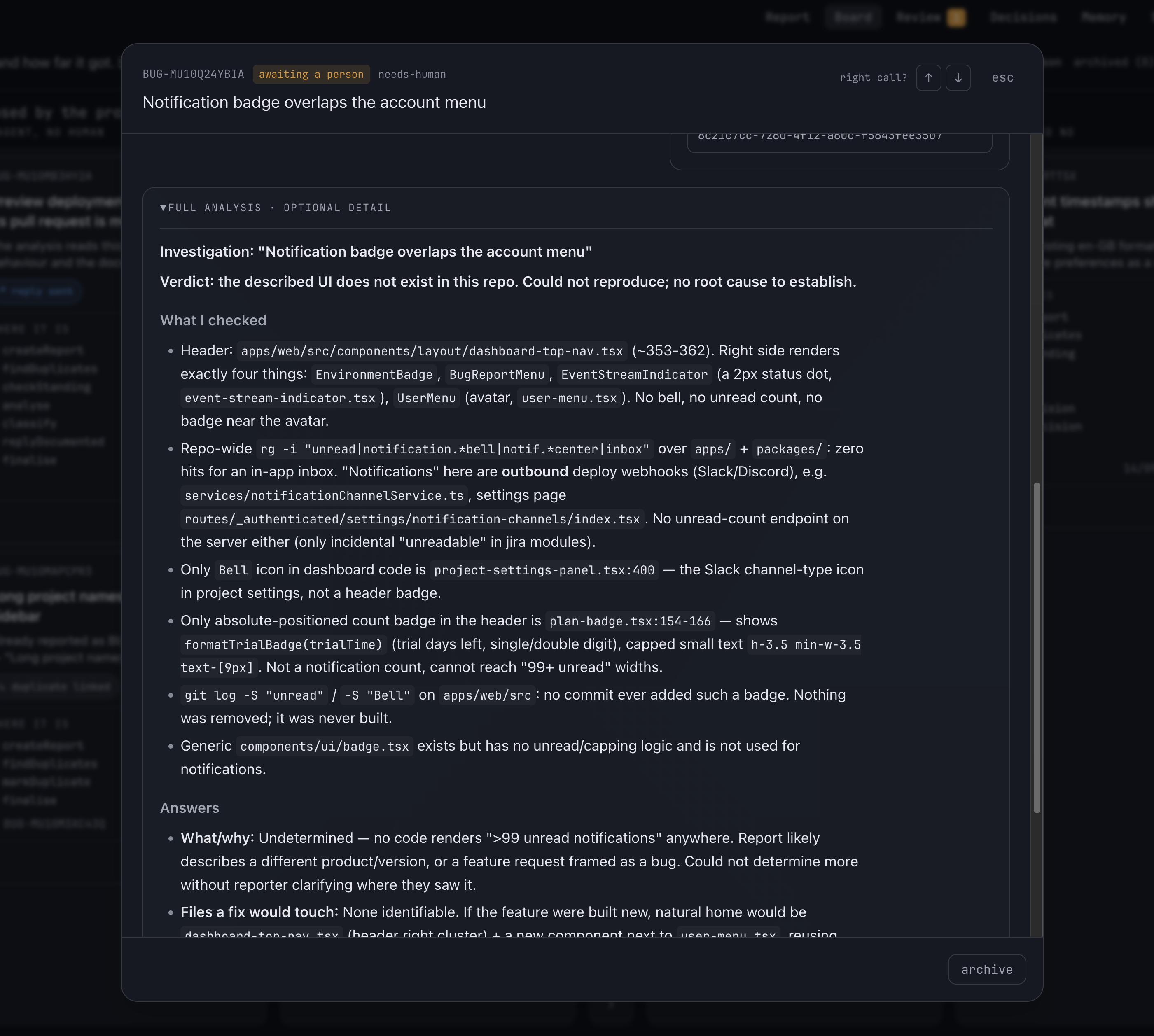The image size is (1154, 1036).
Task: Click the code path dashboard-top-nav.tsx
Action: pyautogui.click(x=432, y=351)
